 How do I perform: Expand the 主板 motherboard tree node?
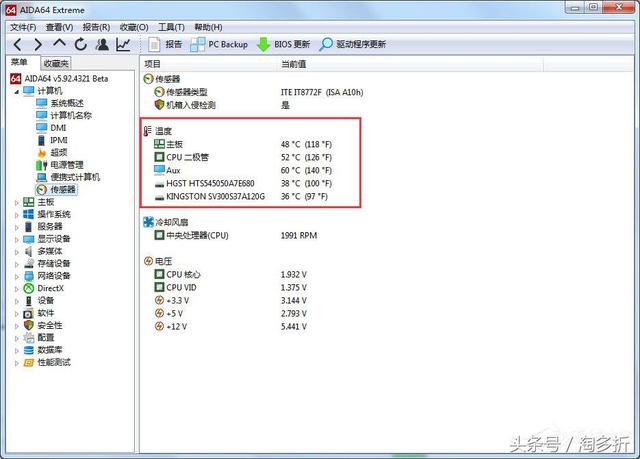(16, 202)
